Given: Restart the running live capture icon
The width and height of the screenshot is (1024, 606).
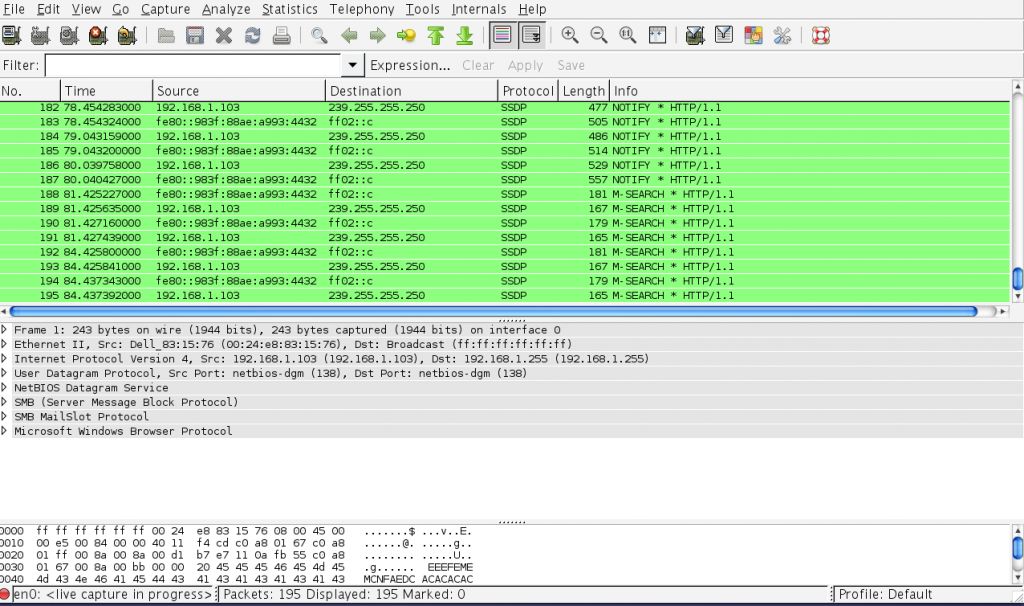Looking at the screenshot, I should (x=127, y=35).
